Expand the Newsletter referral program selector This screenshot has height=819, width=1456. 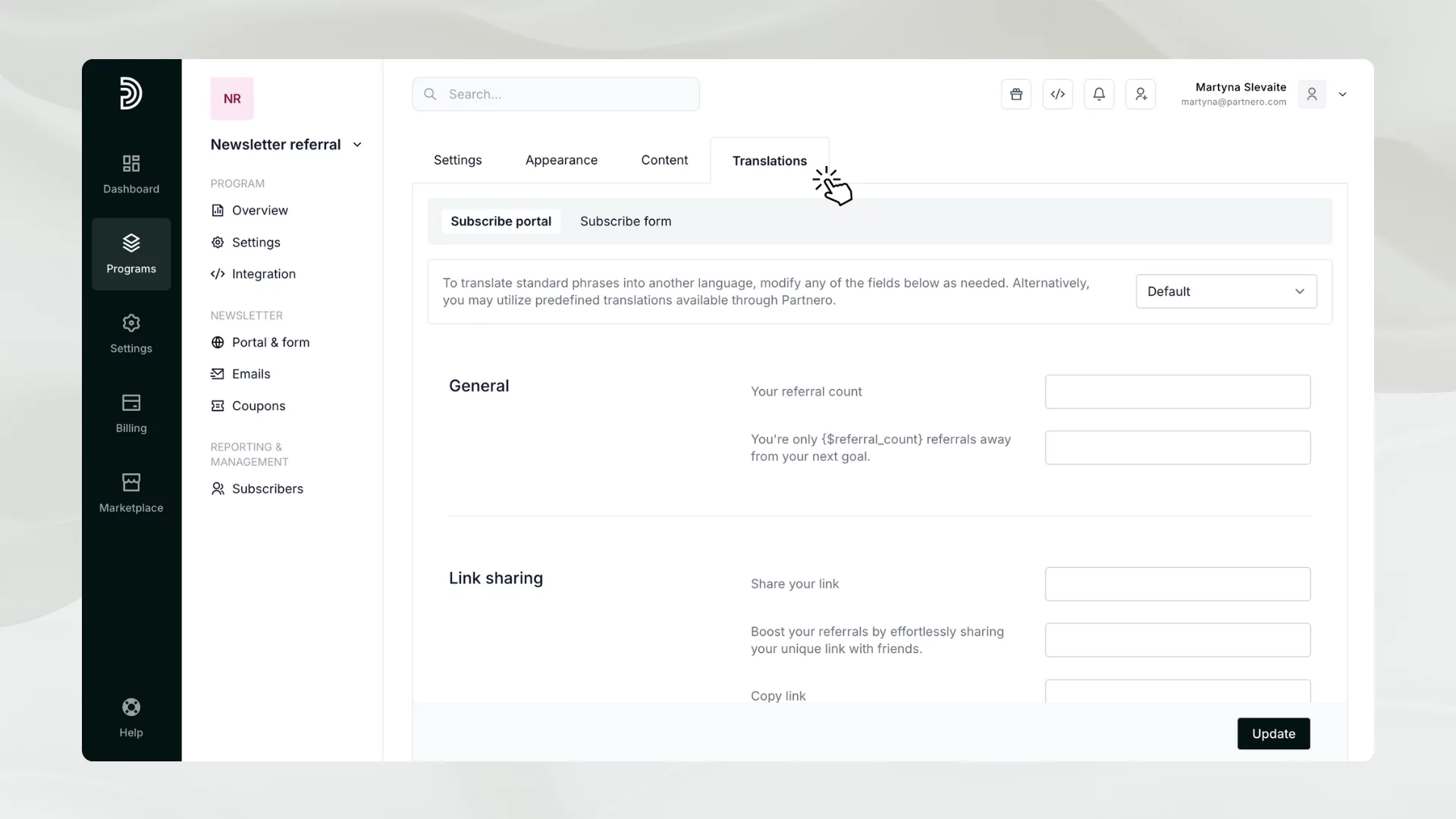[x=357, y=144]
